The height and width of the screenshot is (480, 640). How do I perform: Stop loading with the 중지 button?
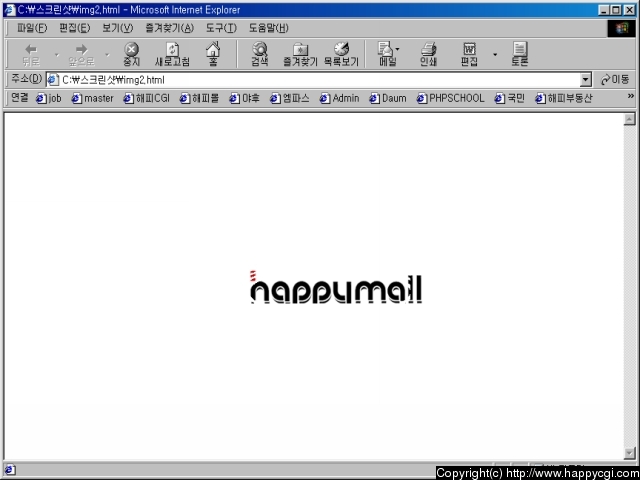click(131, 54)
